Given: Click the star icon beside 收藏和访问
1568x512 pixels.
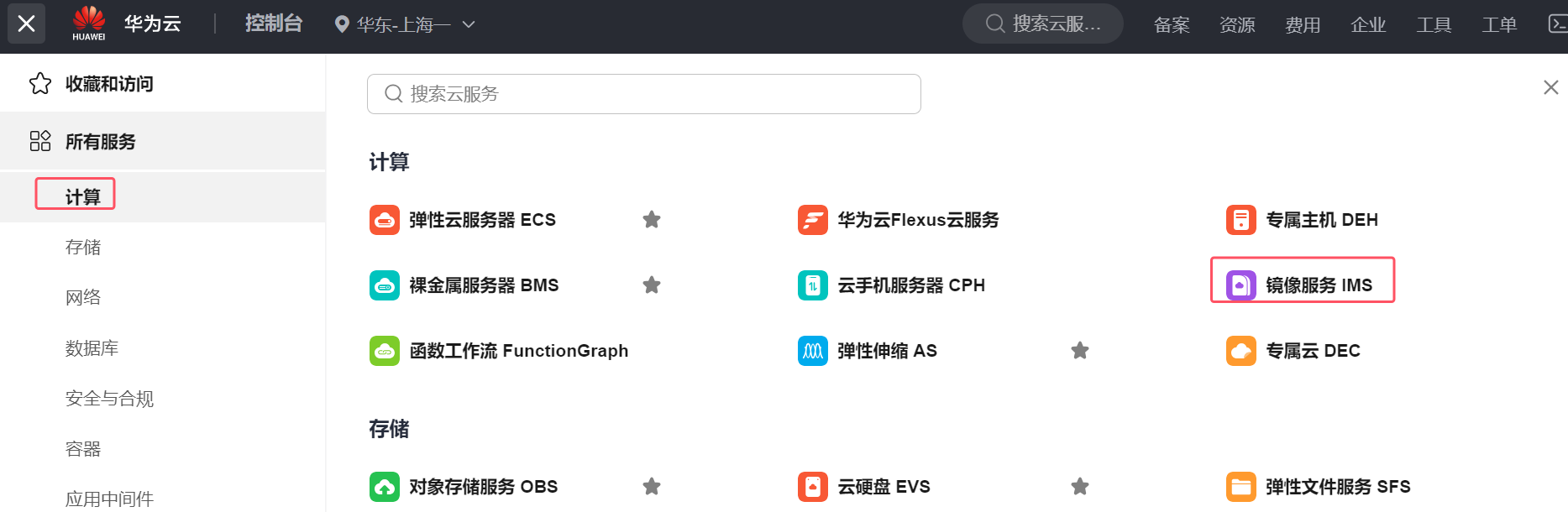Looking at the screenshot, I should click(x=40, y=84).
